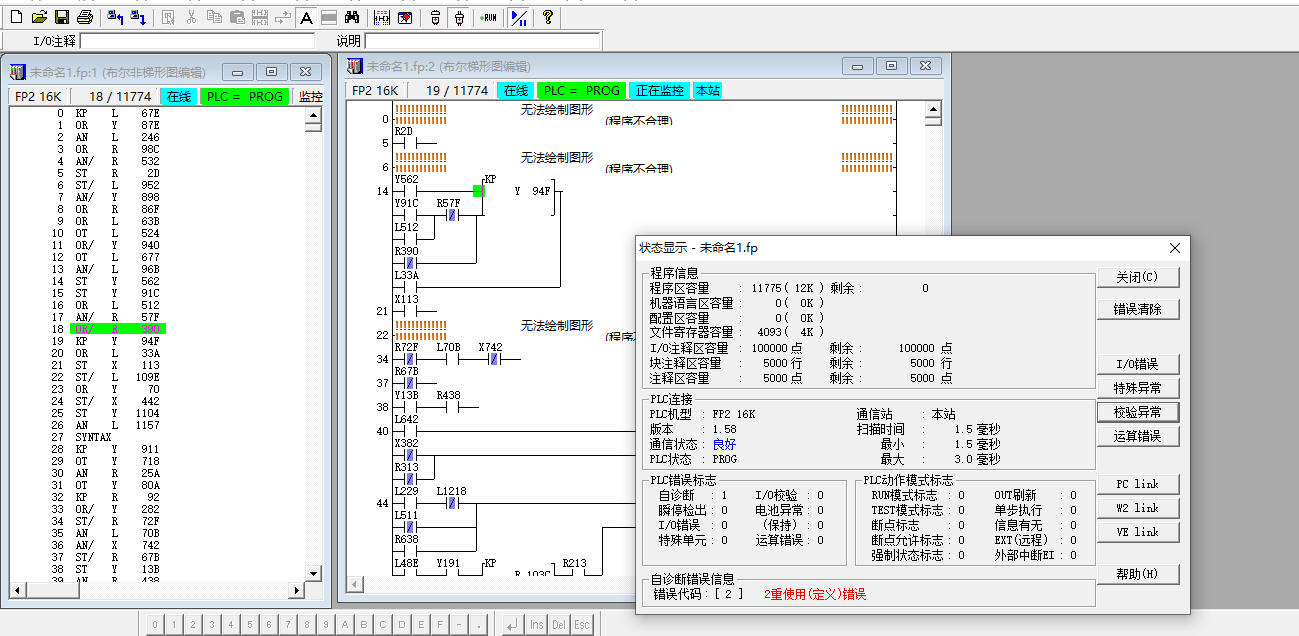Screen dimensions: 1299x636
Task: Search using the binoculars icon
Action: point(352,17)
